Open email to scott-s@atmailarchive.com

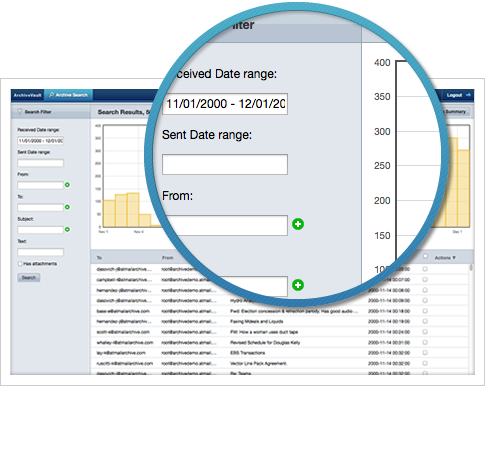[123, 332]
